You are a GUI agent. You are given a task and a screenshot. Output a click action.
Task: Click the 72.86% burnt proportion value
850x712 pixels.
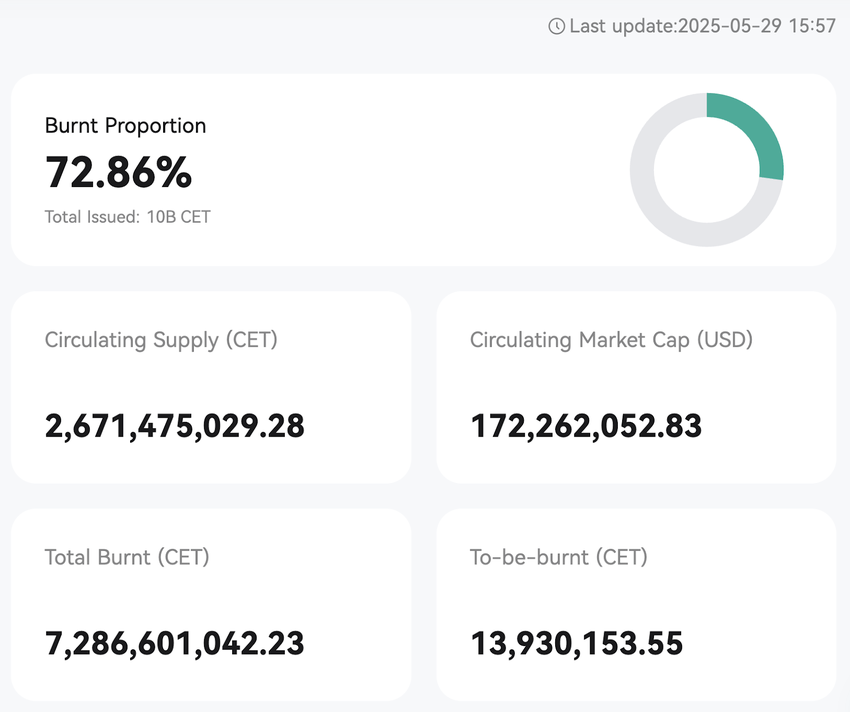point(118,172)
